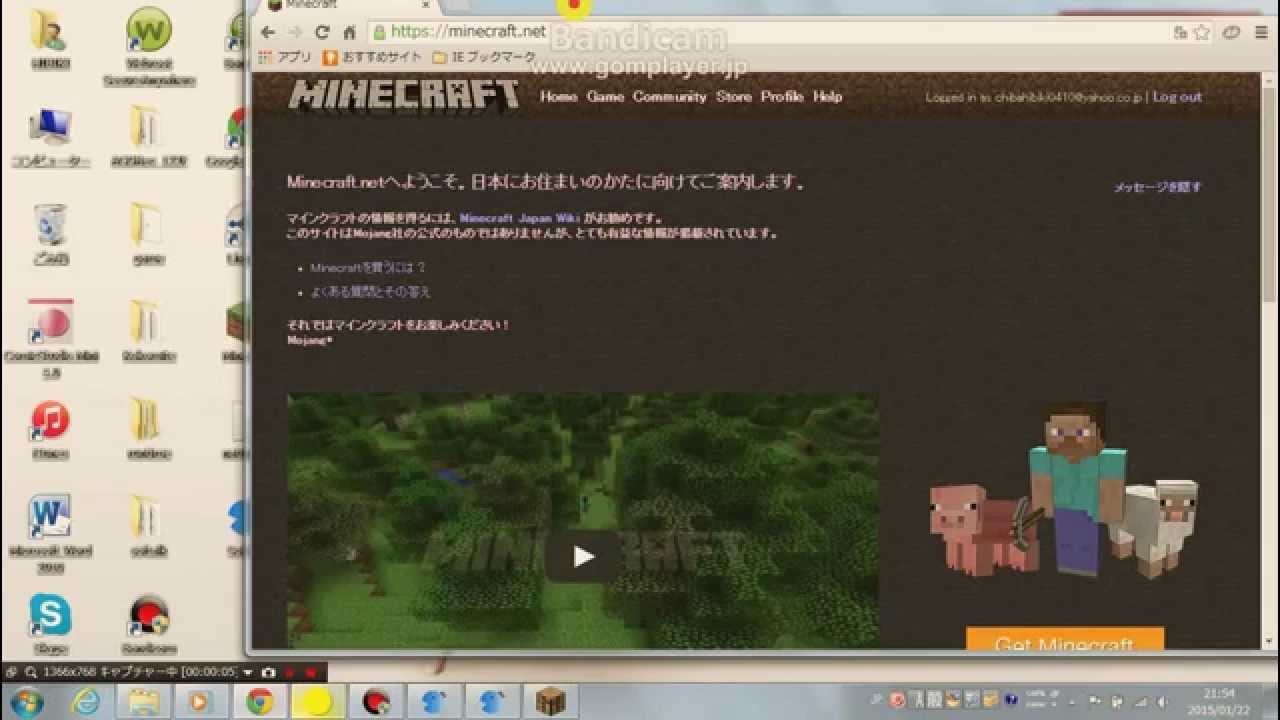Open the よくある質問とその答え link
The height and width of the screenshot is (720, 1280).
click(370, 292)
